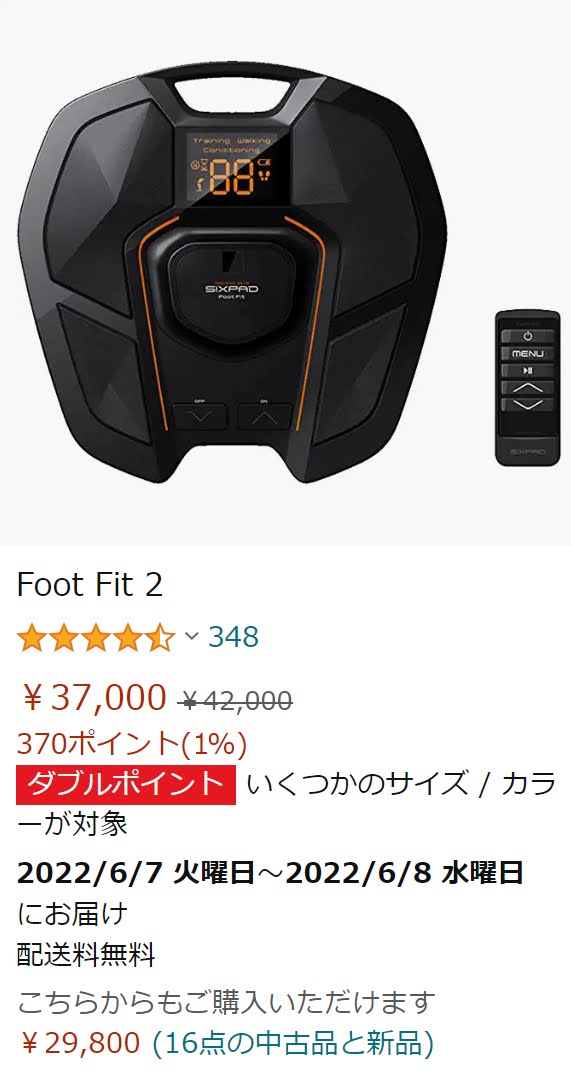The width and height of the screenshot is (571, 1086).
Task: Click the ¥29,800 alternative price
Action: pyautogui.click(x=80, y=1041)
